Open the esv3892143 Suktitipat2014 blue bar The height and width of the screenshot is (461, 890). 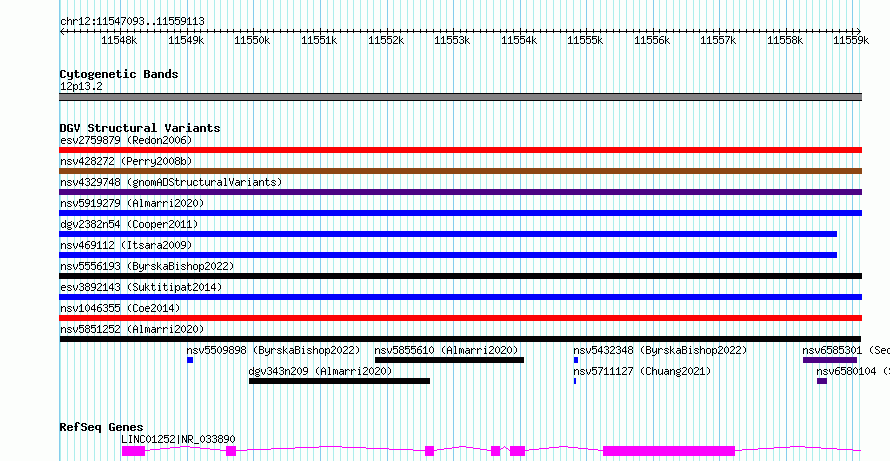pos(460,297)
